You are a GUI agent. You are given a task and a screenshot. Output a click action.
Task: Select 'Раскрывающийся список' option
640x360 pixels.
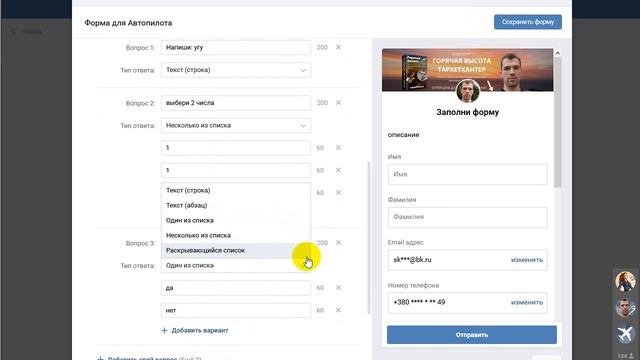pos(236,250)
